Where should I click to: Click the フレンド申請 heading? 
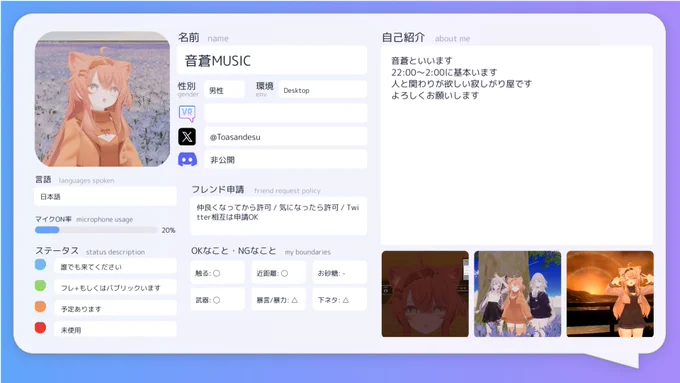coord(218,190)
